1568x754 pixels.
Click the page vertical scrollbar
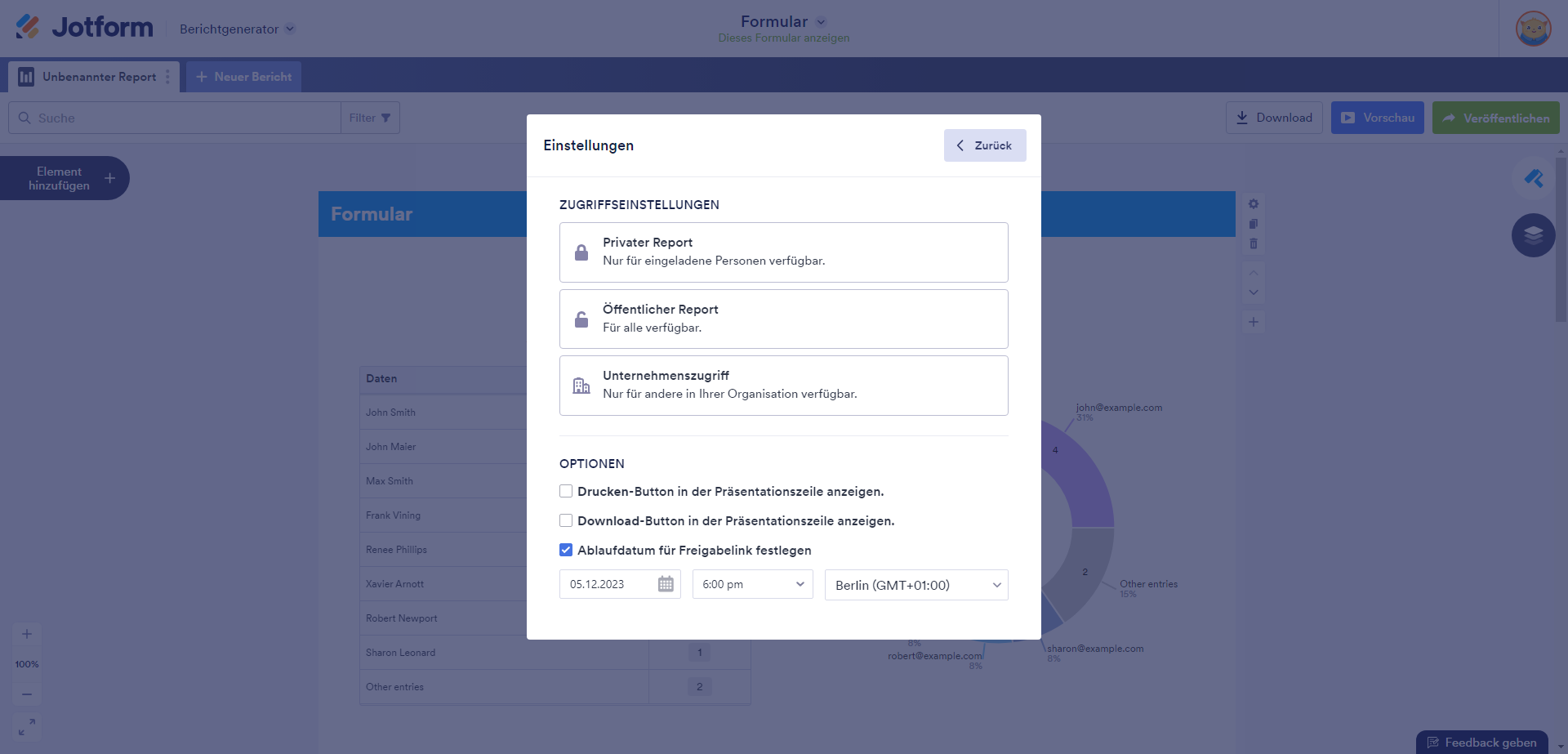1561,241
